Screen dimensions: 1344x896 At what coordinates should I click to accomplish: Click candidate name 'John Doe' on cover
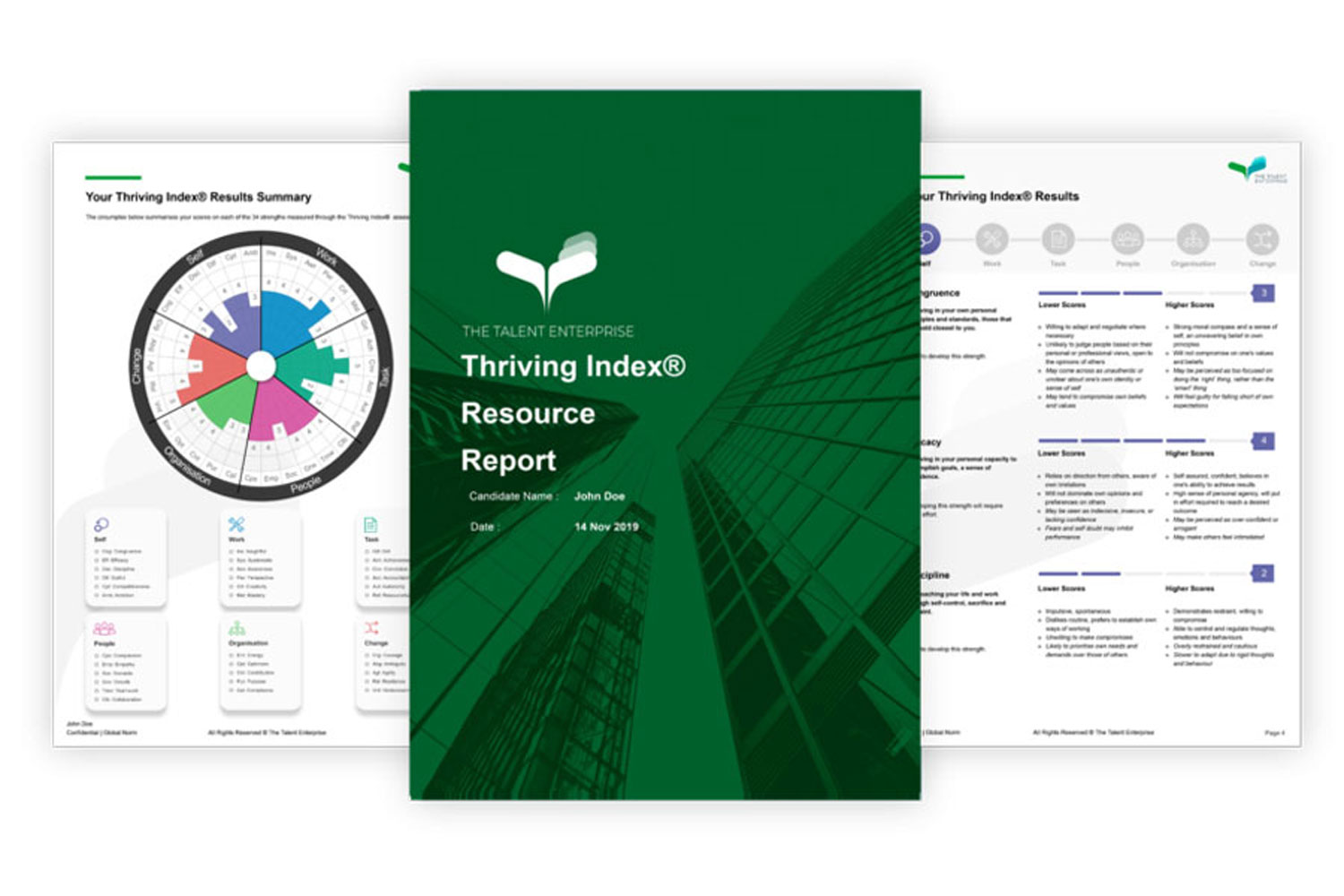tap(599, 496)
